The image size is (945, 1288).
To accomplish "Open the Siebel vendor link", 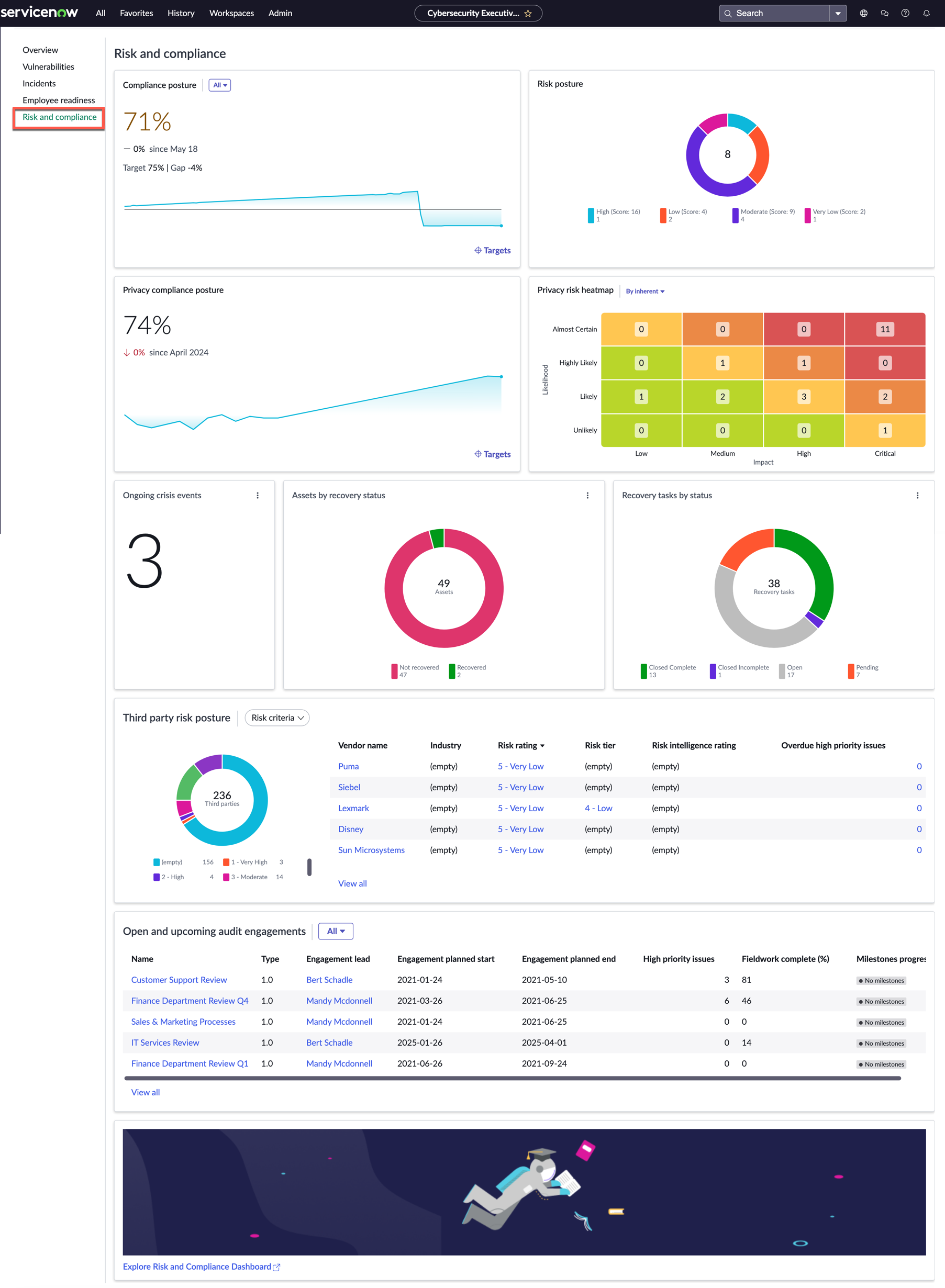I will pyautogui.click(x=349, y=787).
